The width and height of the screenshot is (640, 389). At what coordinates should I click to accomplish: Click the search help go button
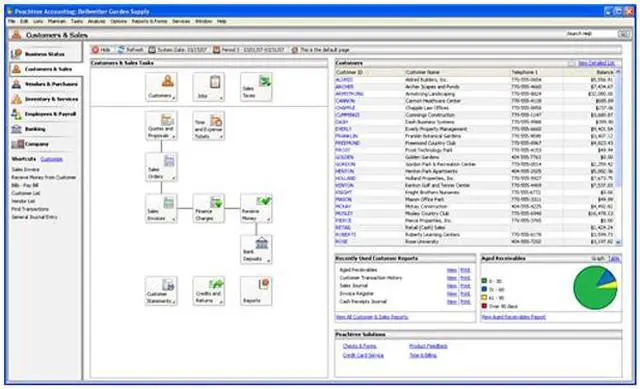click(x=624, y=34)
